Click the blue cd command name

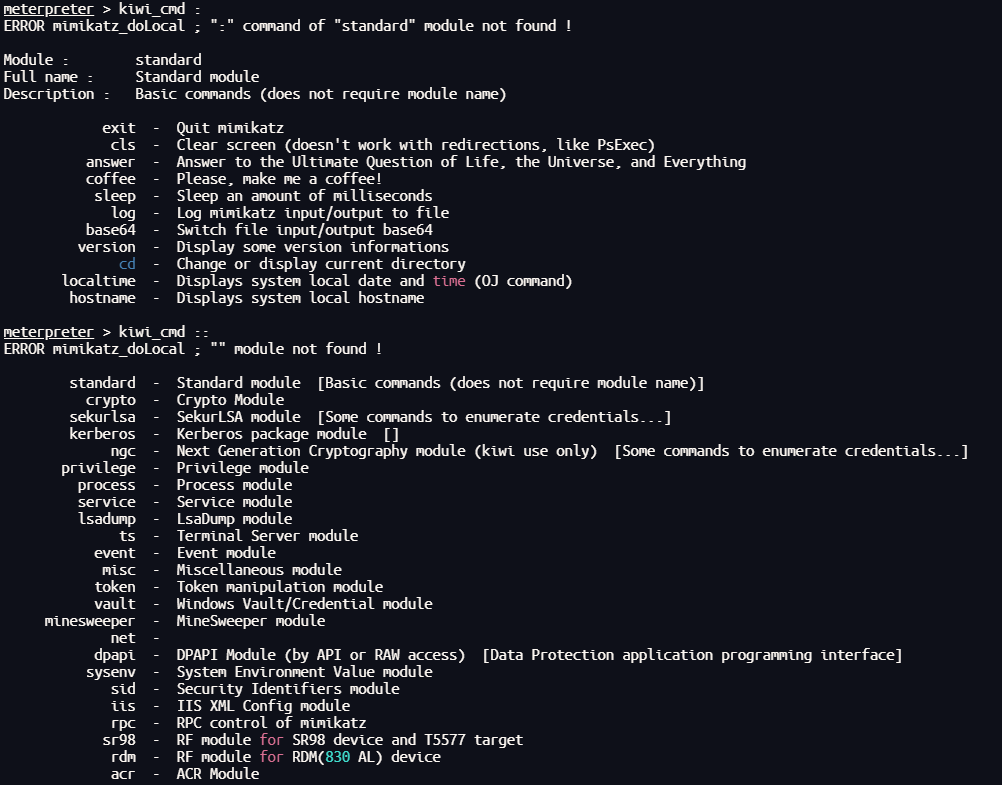pyautogui.click(x=127, y=264)
